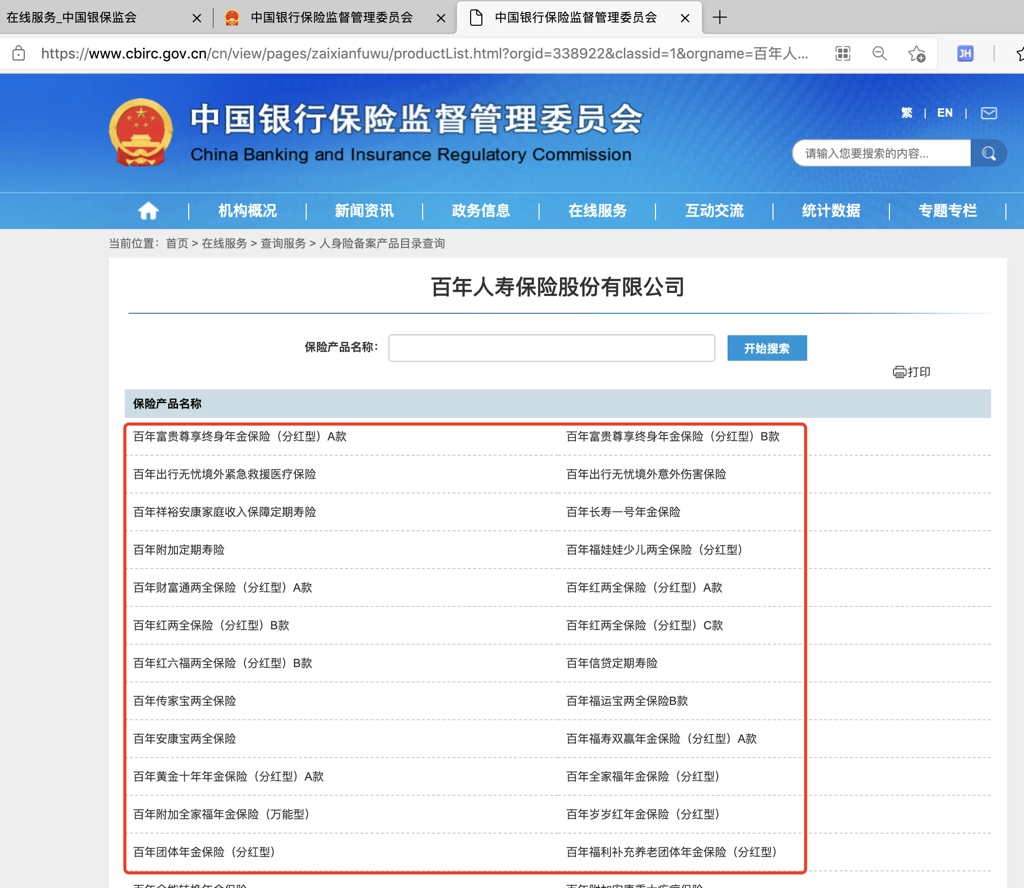The width and height of the screenshot is (1024, 888).
Task: Close the active third browser tab
Action: coord(685,18)
